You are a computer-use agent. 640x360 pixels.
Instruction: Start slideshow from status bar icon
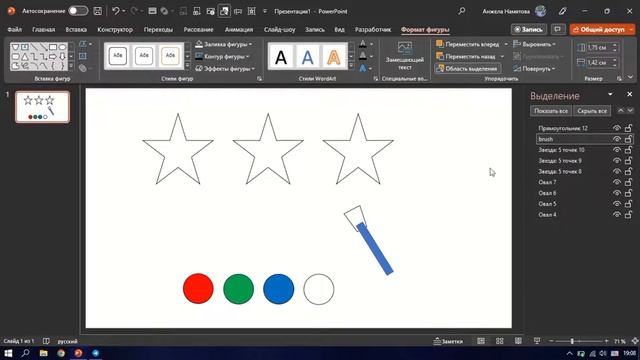pos(537,341)
